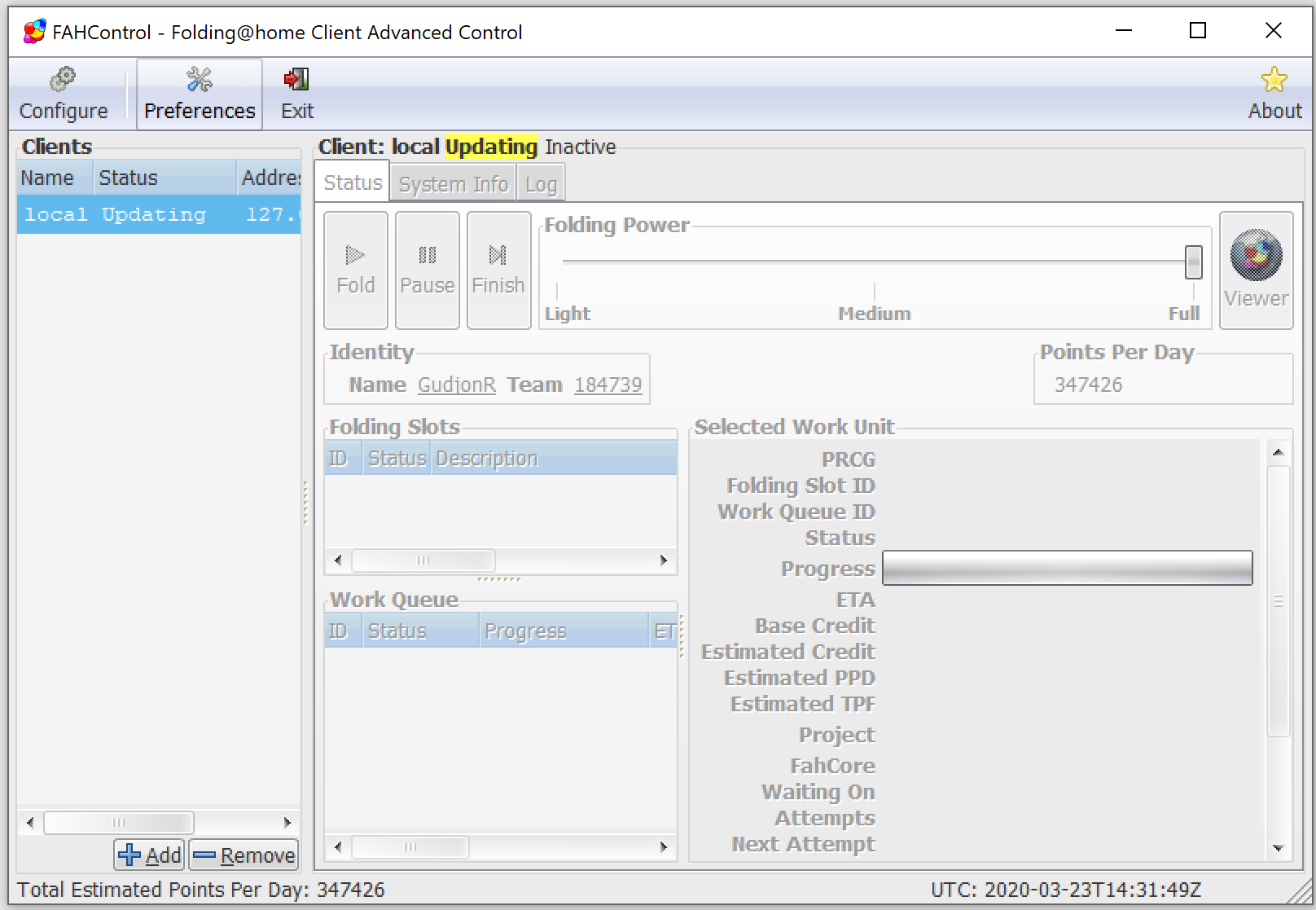Open Preferences from the toolbar
1316x910 pixels.
pyautogui.click(x=200, y=95)
